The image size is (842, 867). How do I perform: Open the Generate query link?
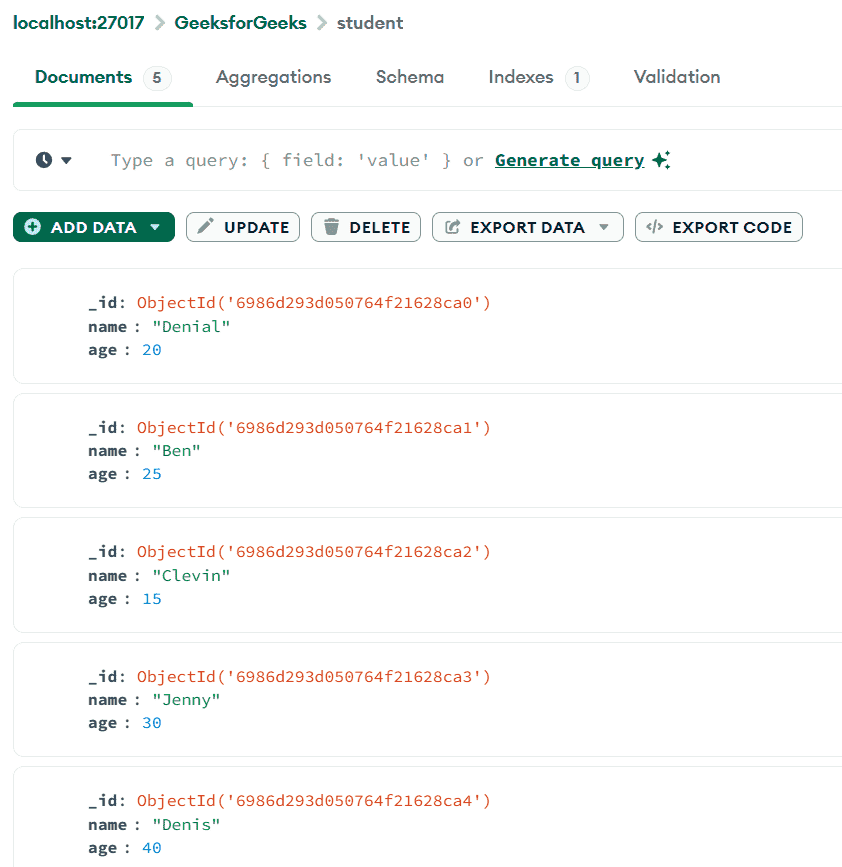(x=569, y=160)
